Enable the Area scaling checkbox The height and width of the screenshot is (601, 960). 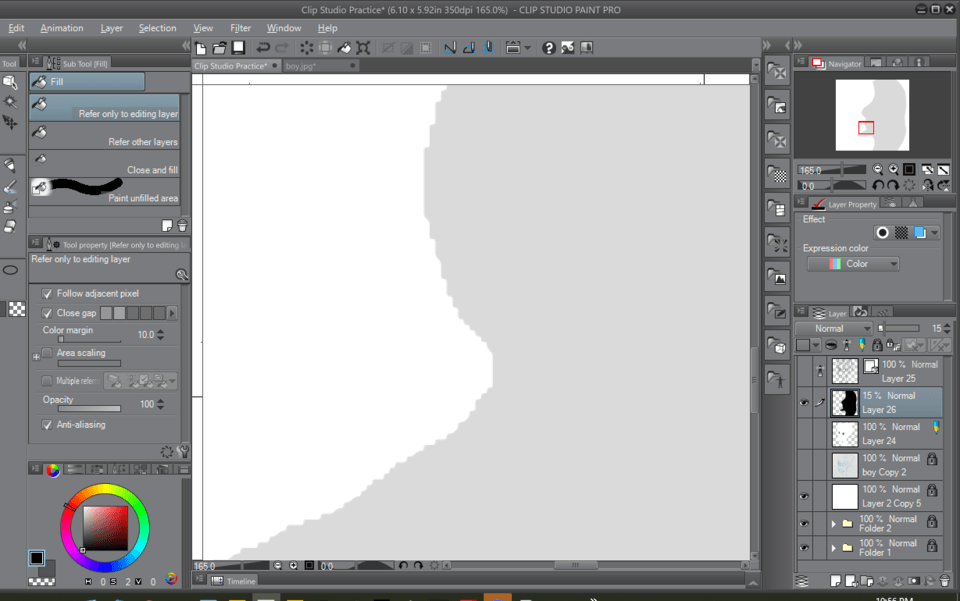pyautogui.click(x=47, y=353)
